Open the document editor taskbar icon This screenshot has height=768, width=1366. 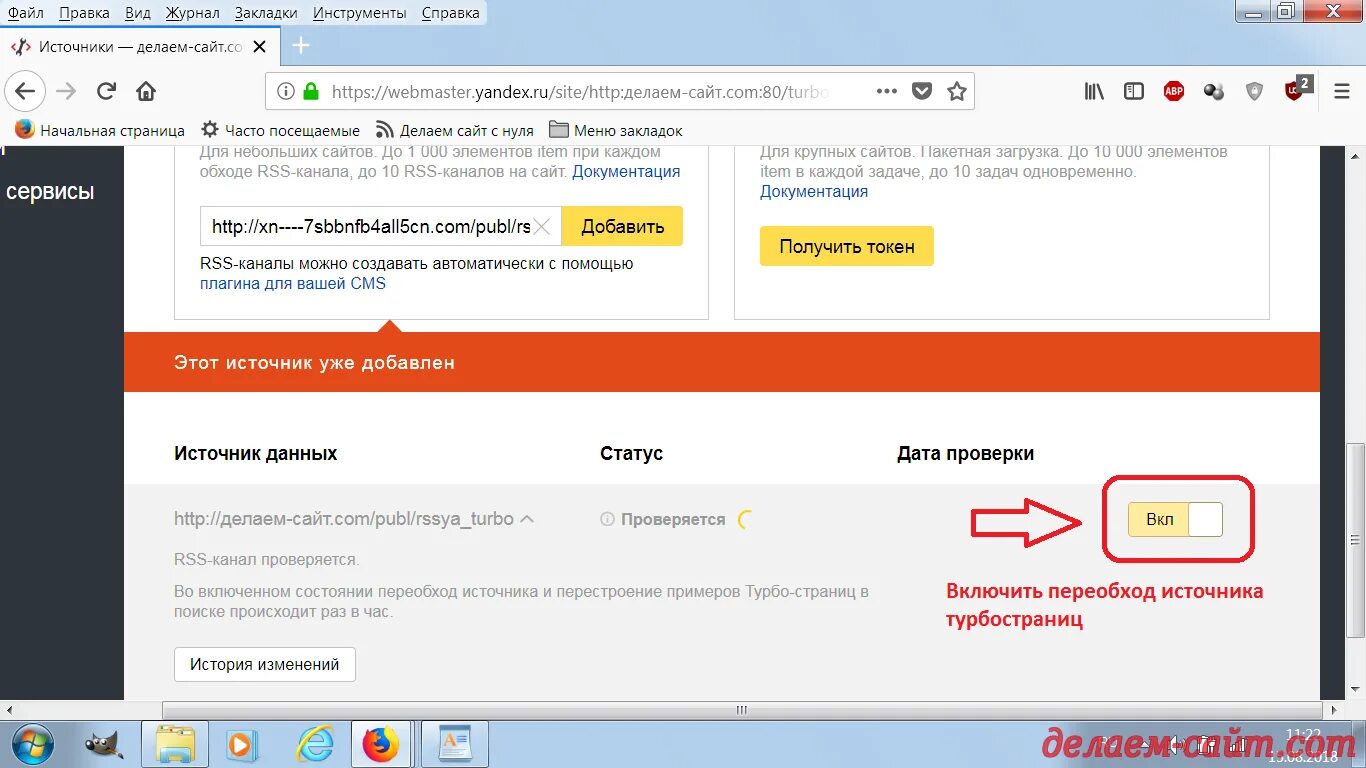click(x=455, y=744)
